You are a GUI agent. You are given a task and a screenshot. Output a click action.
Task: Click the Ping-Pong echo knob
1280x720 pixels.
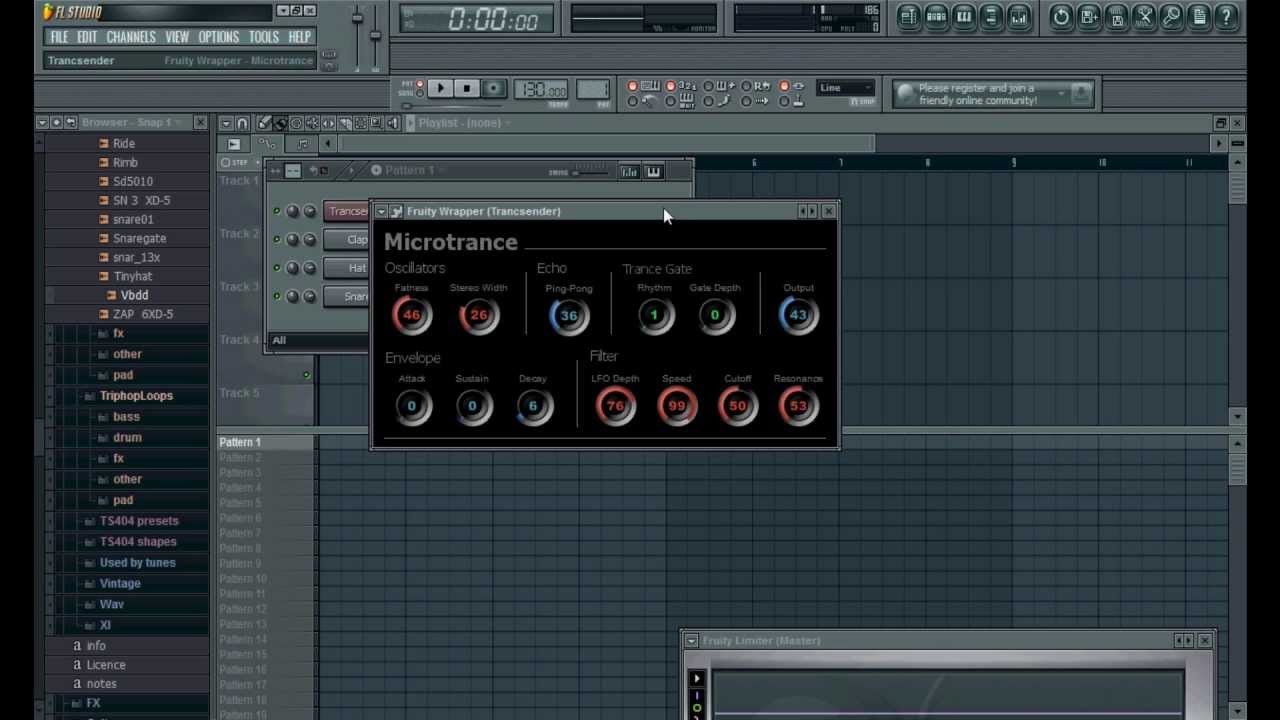tap(568, 315)
